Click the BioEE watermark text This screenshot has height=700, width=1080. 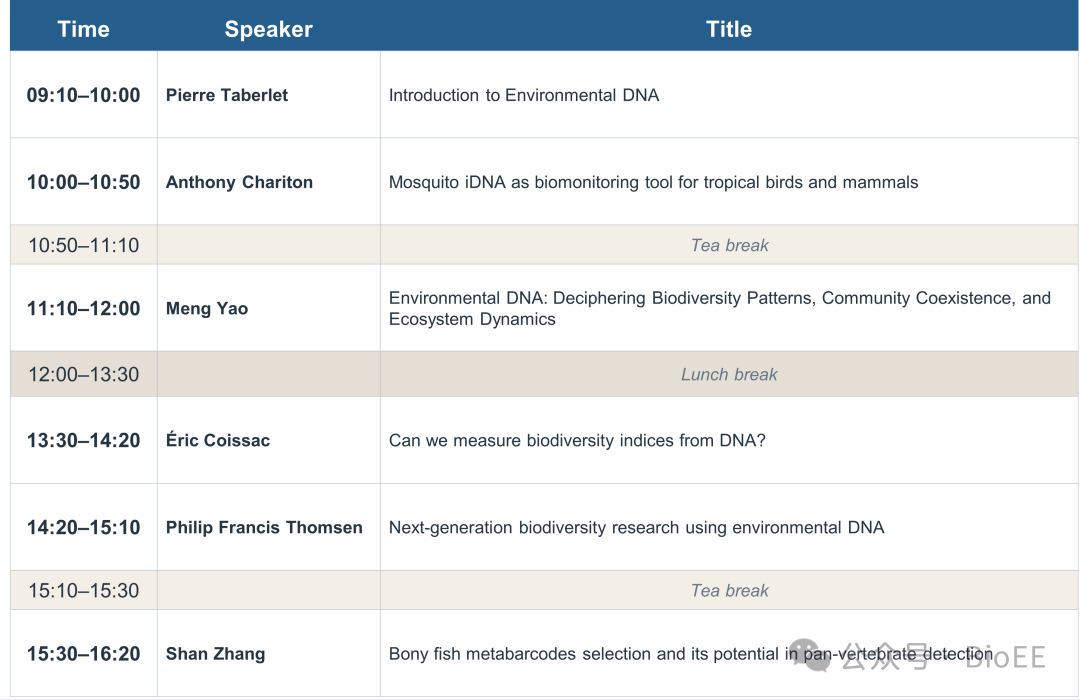click(x=1006, y=657)
